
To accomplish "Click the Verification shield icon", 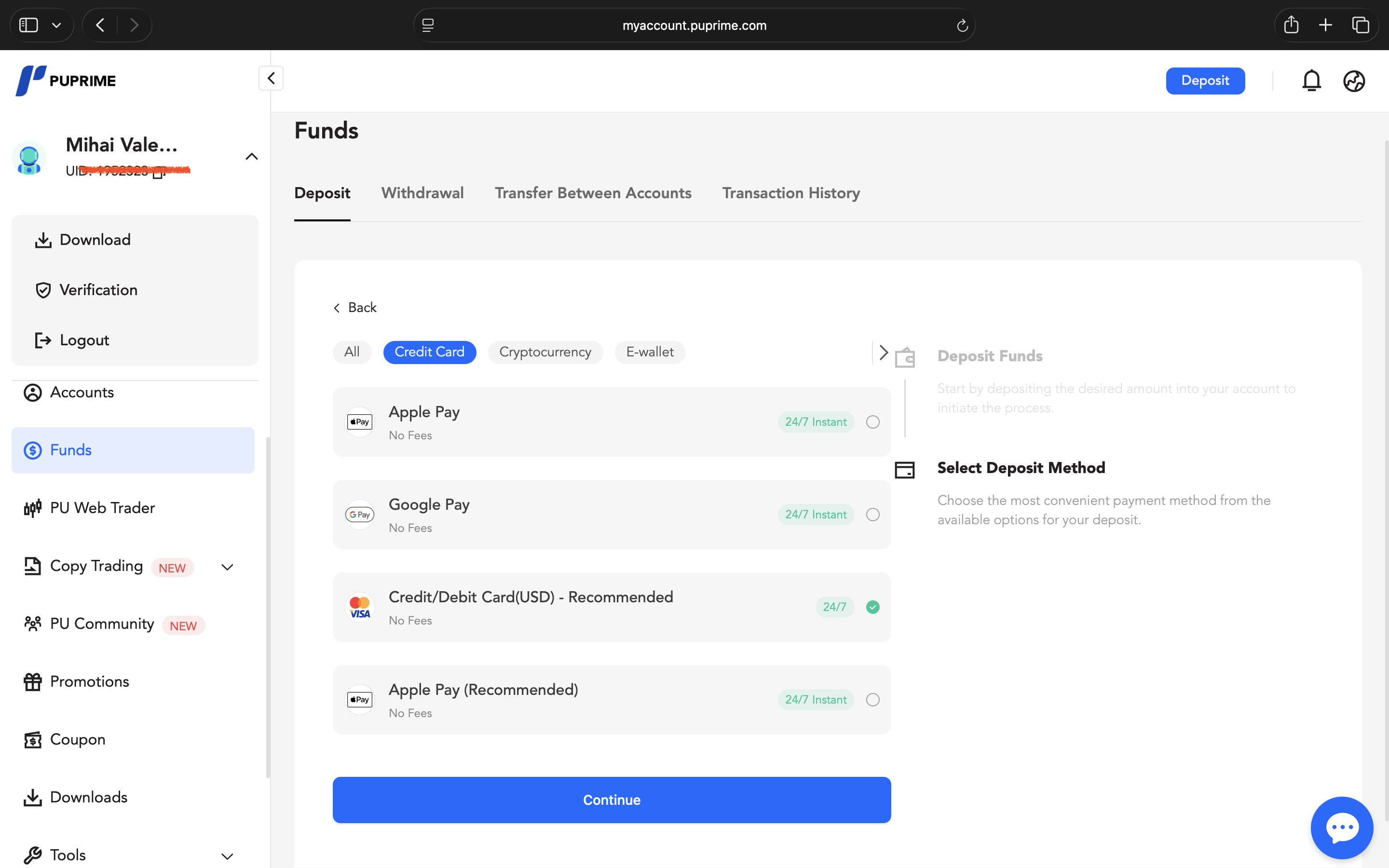I will pyautogui.click(x=43, y=290).
